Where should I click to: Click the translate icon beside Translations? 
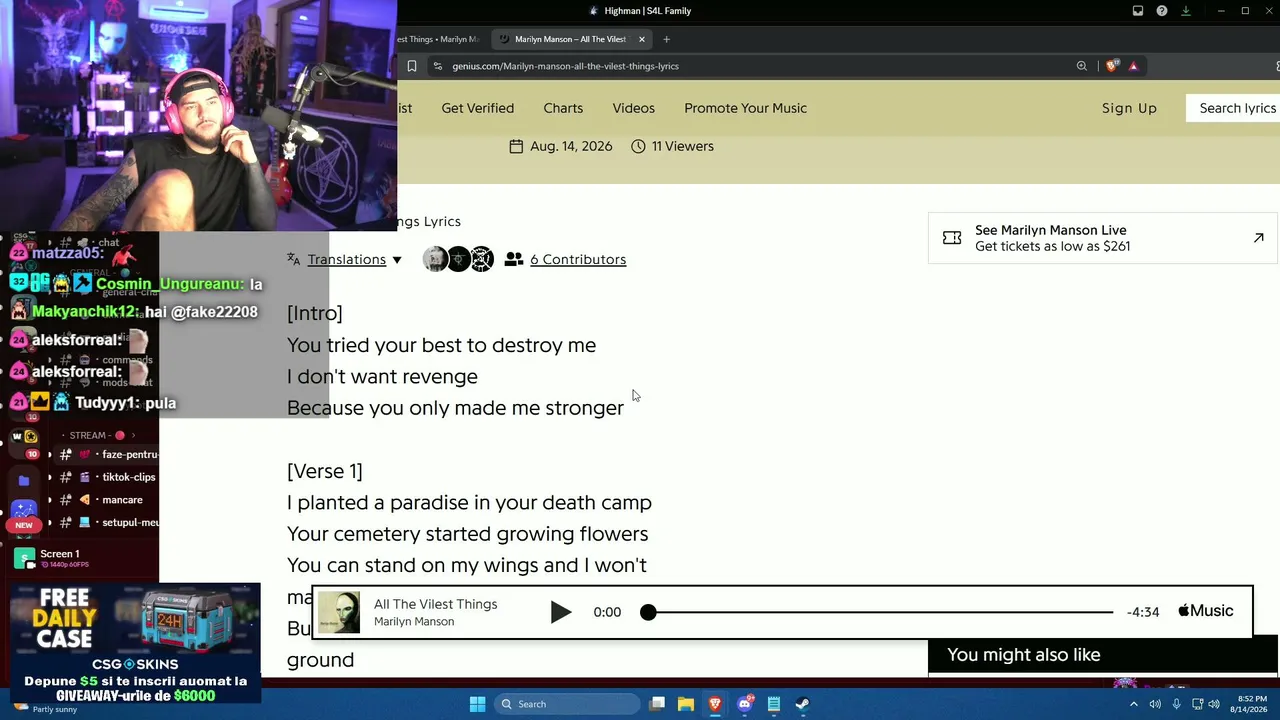click(293, 259)
